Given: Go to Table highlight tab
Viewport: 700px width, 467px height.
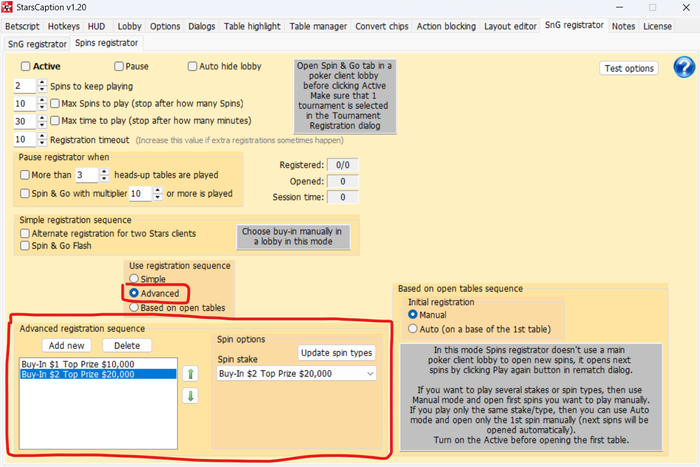Looking at the screenshot, I should pyautogui.click(x=252, y=26).
